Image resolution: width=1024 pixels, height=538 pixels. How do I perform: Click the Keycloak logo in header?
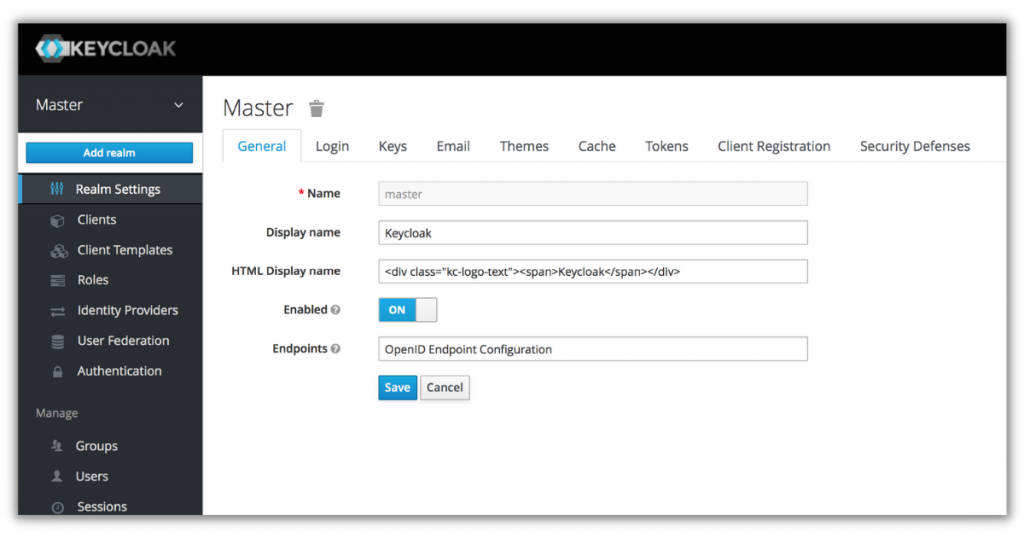point(106,48)
